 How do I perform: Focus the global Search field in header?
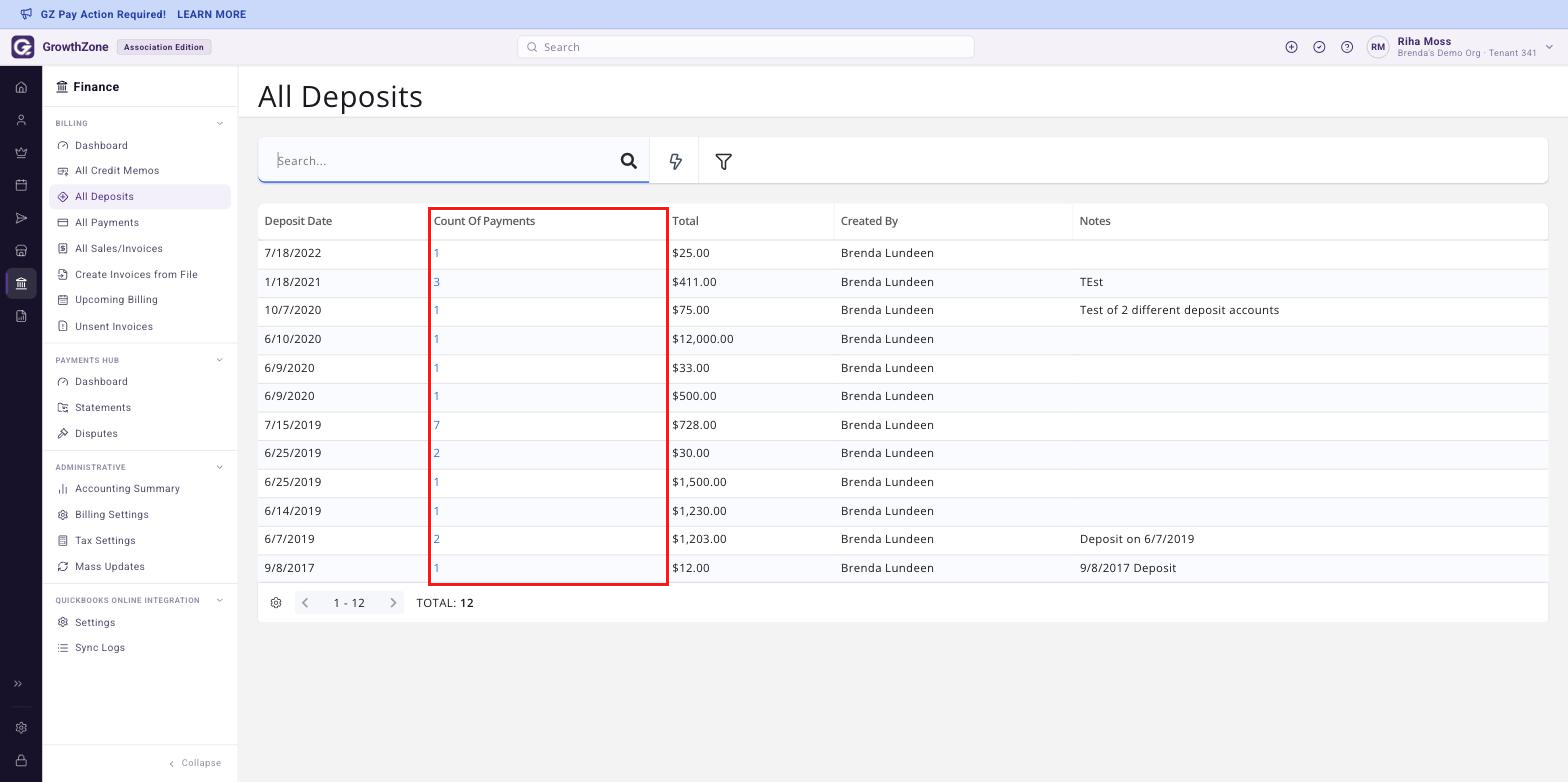(x=745, y=47)
